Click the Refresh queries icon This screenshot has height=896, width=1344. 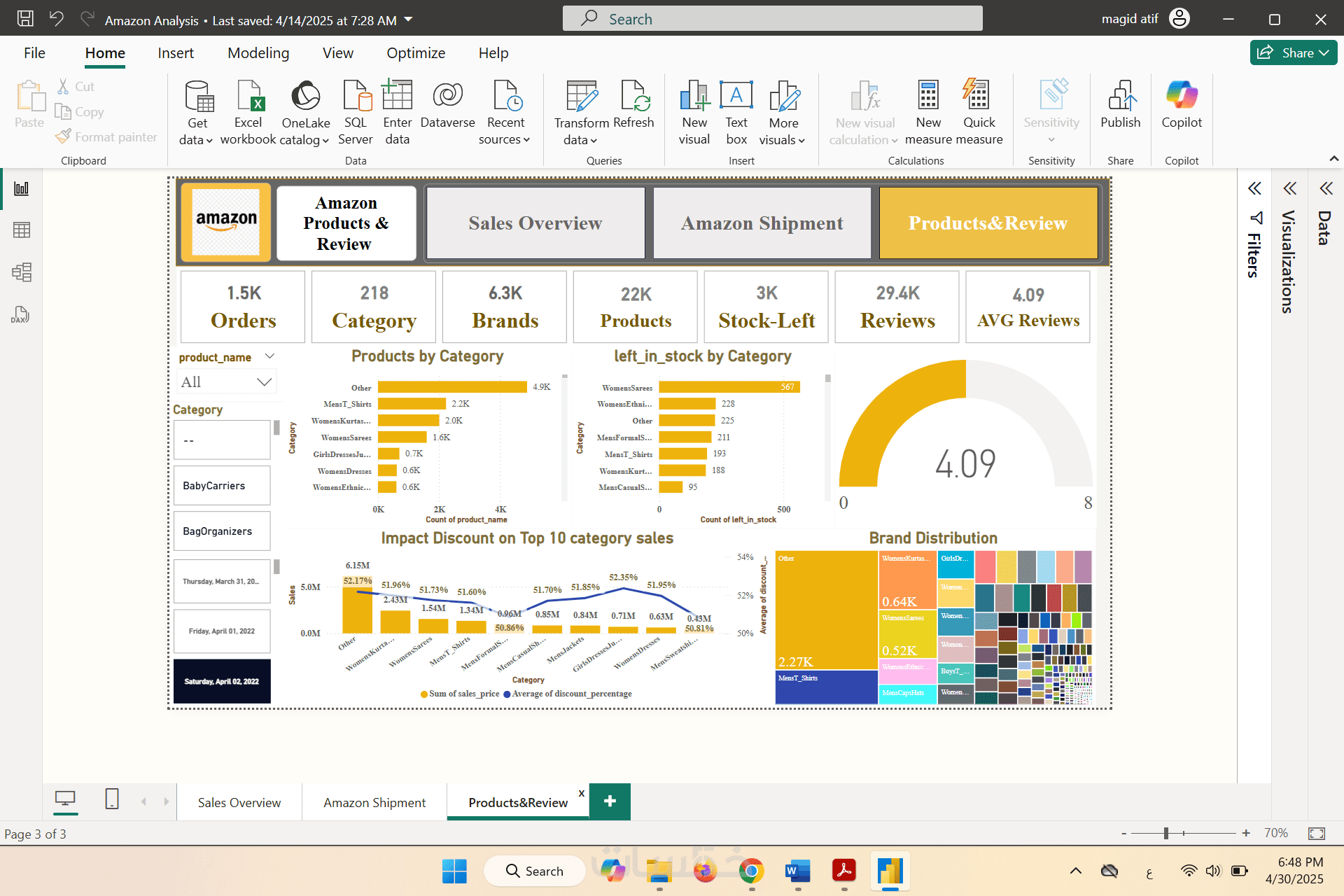[x=633, y=105]
